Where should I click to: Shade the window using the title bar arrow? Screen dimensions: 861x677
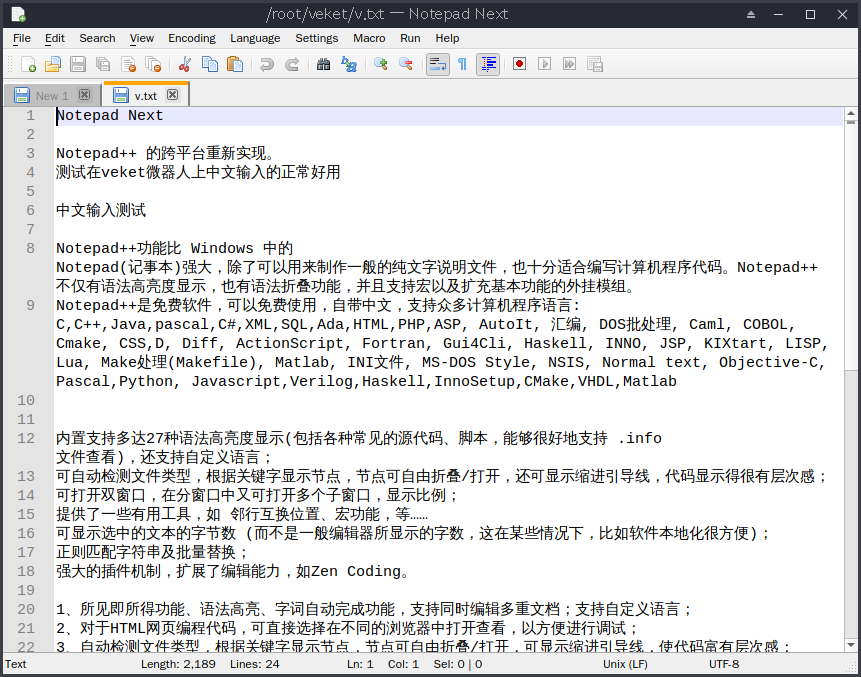tap(751, 15)
